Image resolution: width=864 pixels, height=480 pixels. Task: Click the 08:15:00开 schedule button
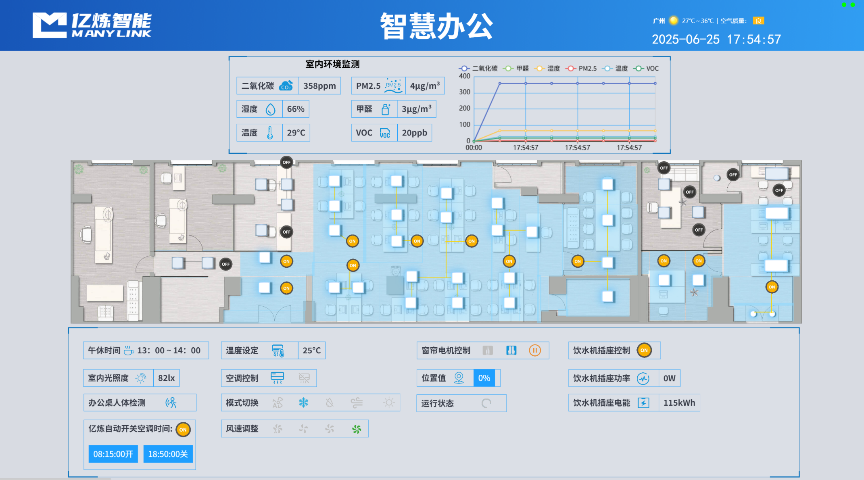(113, 454)
